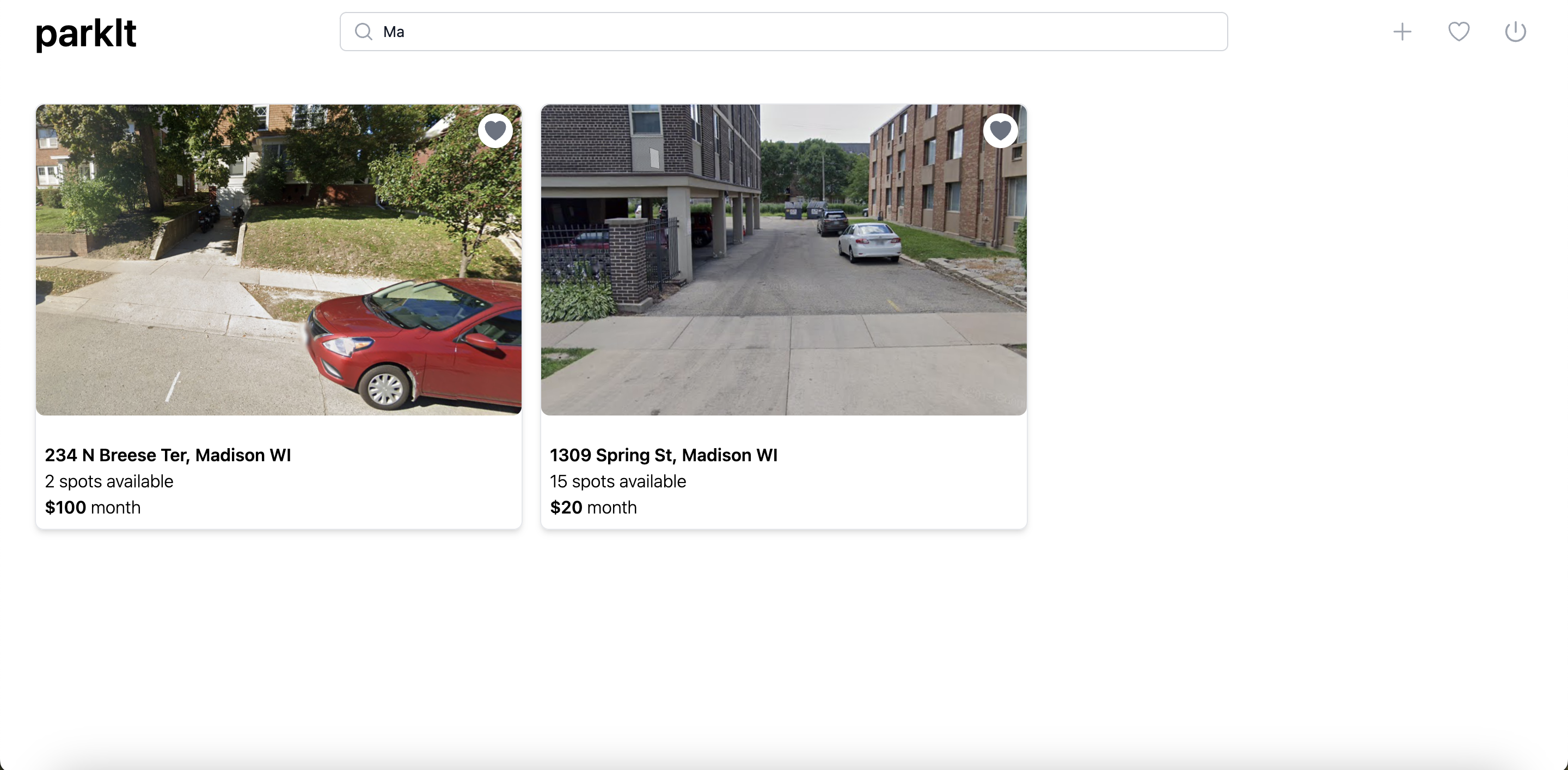The width and height of the screenshot is (1568, 770).
Task: Click the '15 spots available' text
Action: [618, 481]
